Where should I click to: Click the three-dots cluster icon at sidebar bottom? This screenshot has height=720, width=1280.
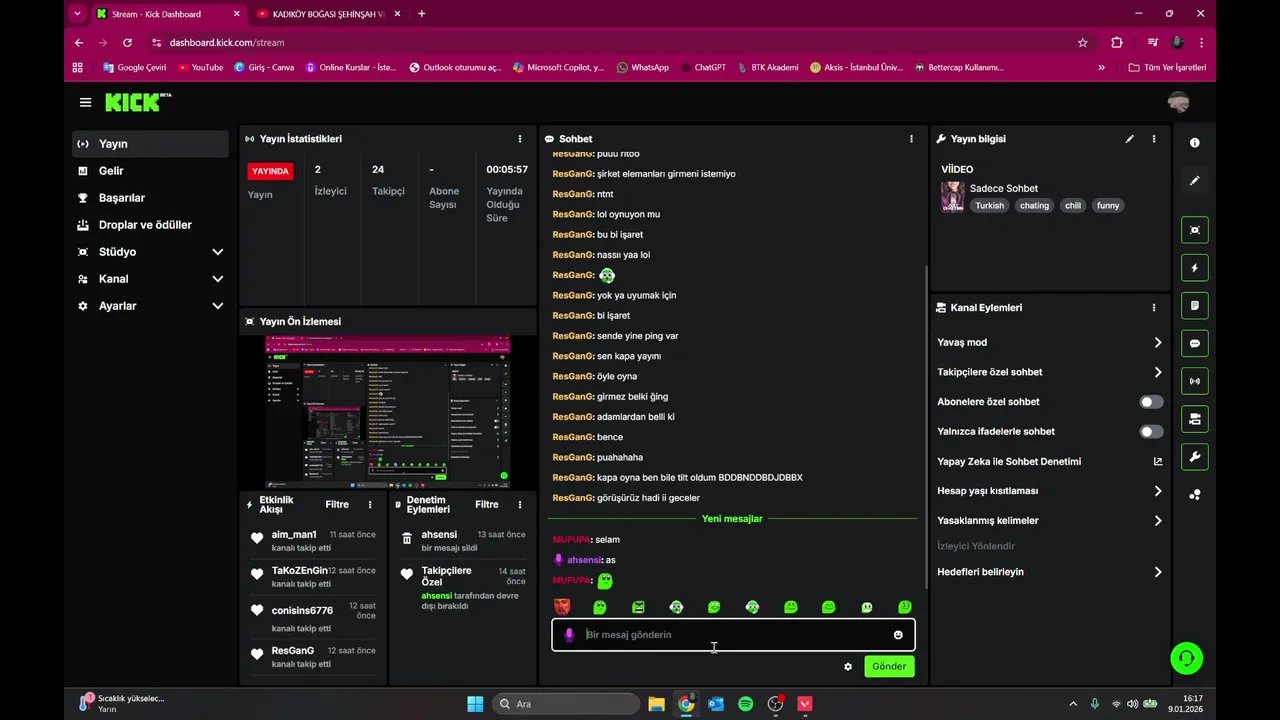1194,495
